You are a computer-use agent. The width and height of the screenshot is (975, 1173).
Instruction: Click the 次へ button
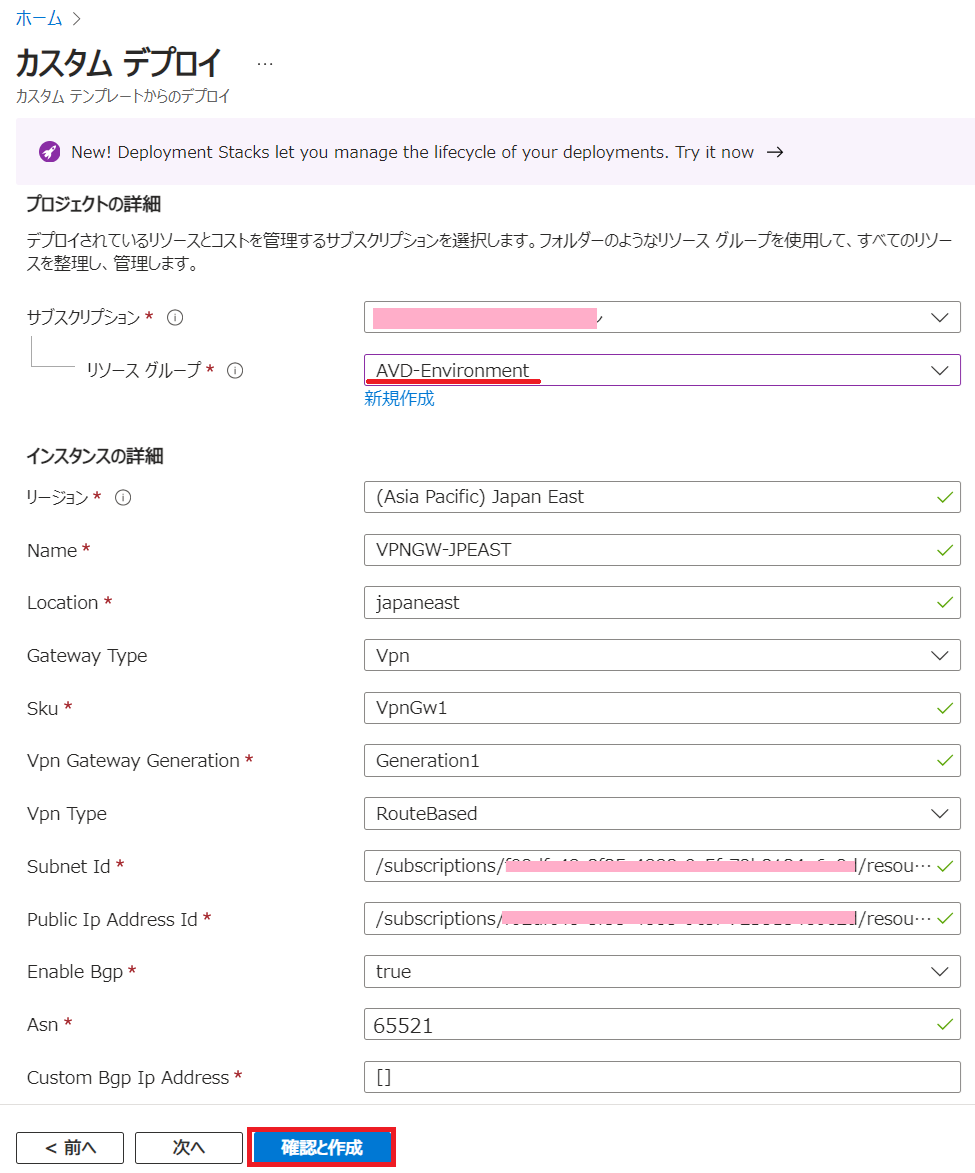189,1148
